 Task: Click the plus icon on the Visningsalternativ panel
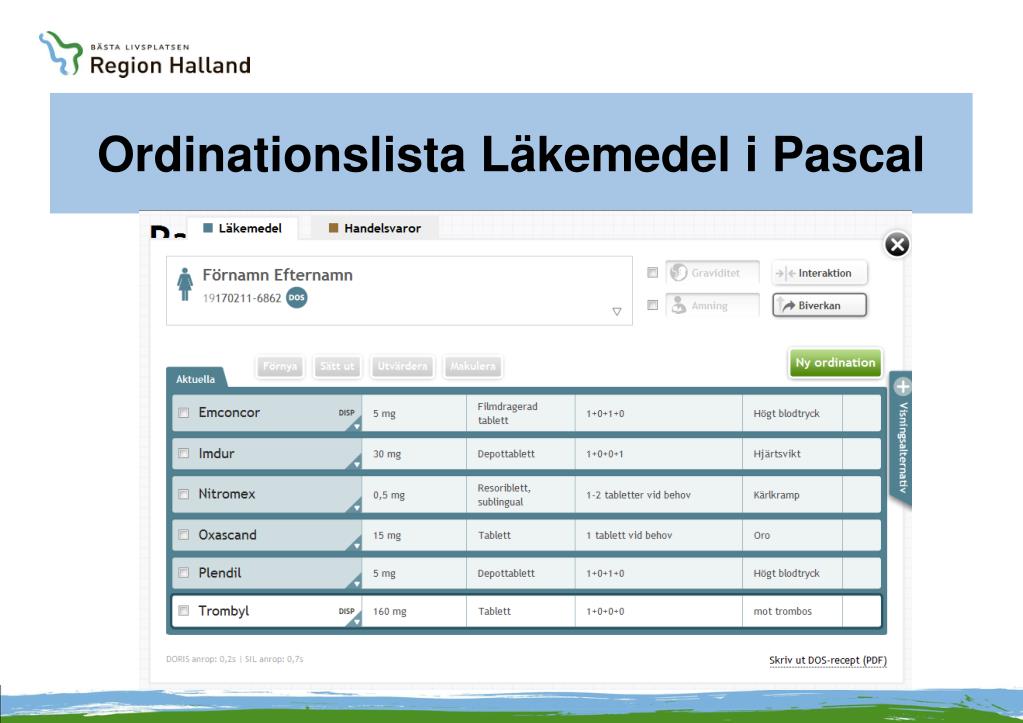coord(902,387)
